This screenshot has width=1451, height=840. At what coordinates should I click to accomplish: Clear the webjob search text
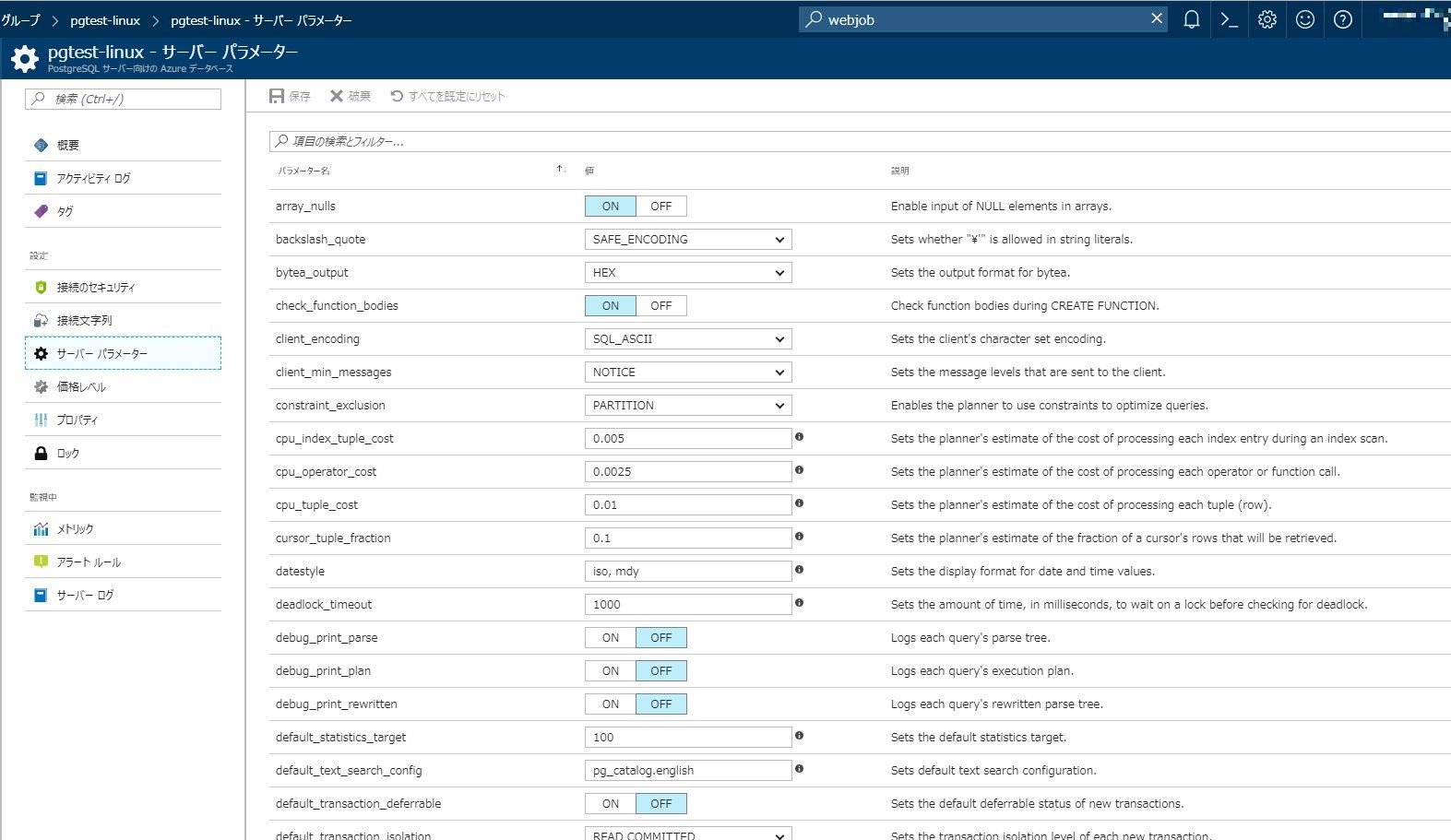1157,18
